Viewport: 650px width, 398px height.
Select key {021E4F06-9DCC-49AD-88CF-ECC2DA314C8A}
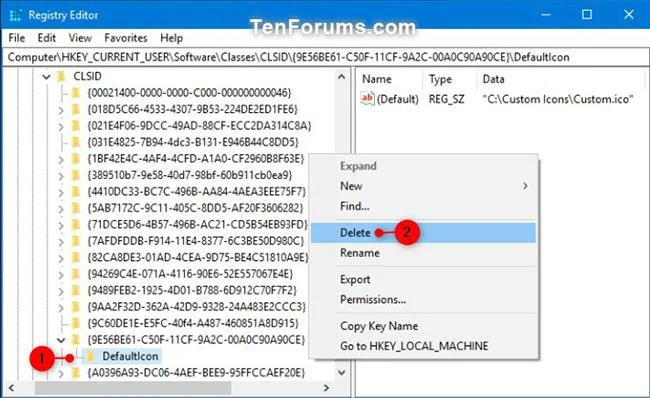coord(199,126)
